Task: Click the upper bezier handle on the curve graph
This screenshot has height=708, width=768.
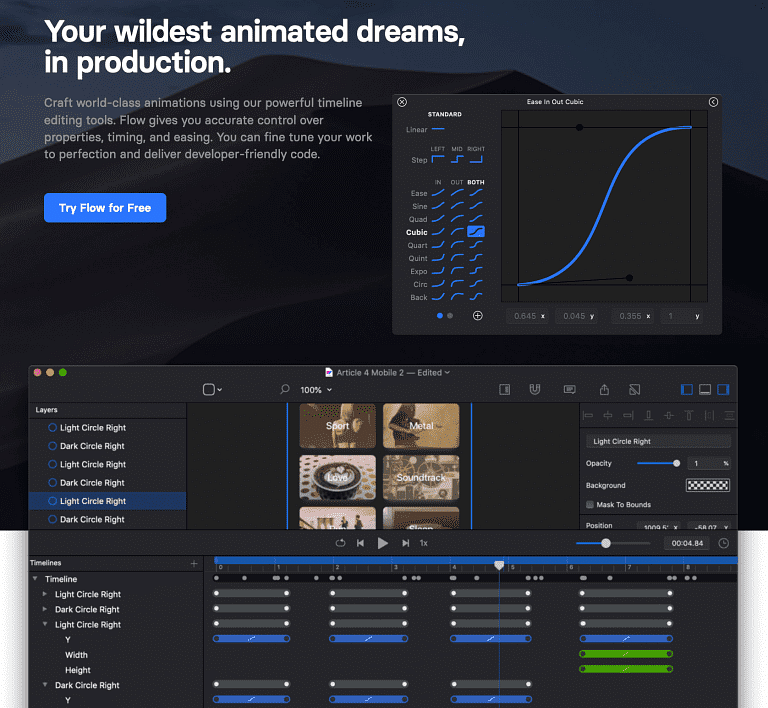Action: coord(579,127)
